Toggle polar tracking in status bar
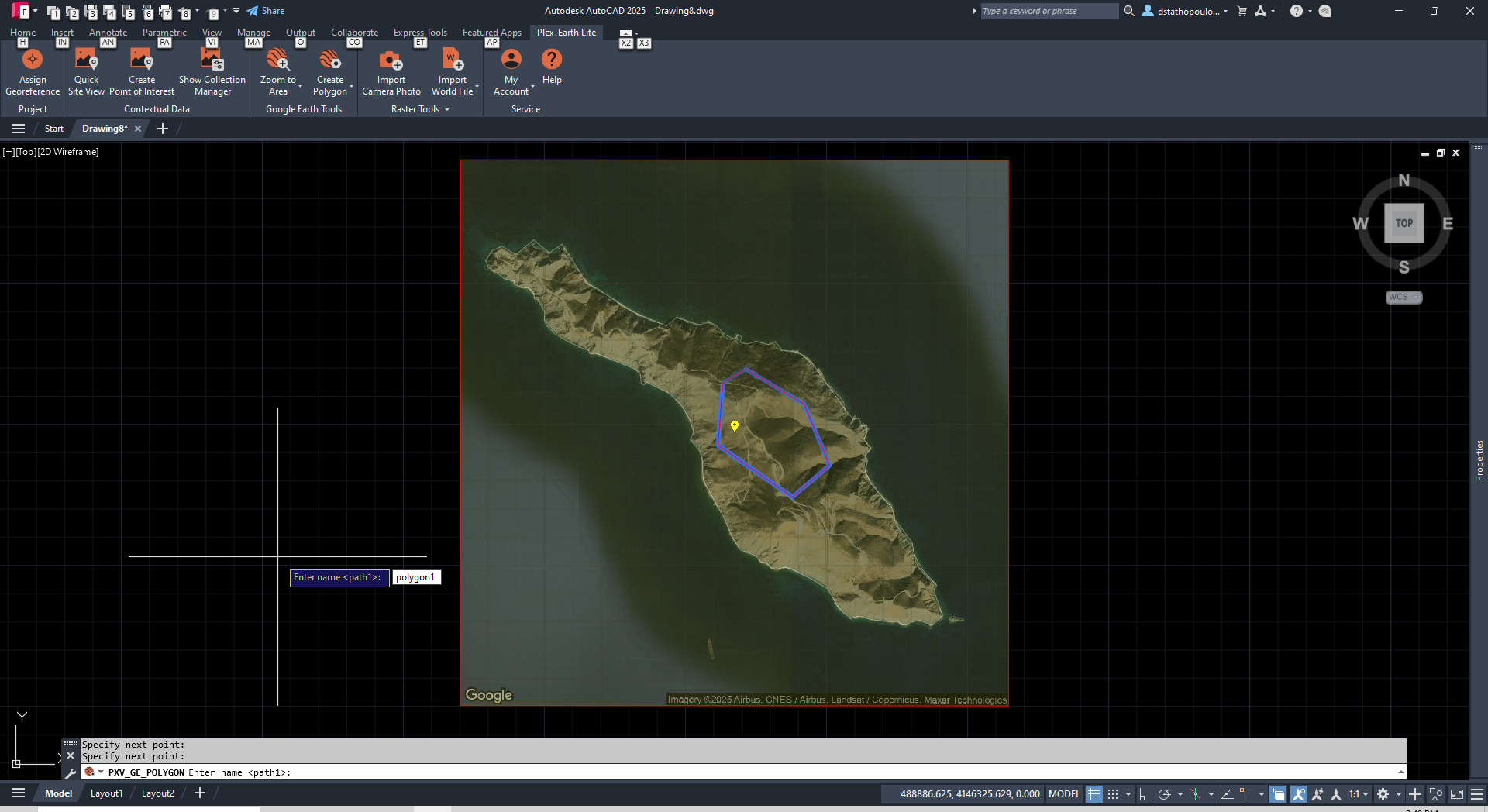 (1164, 794)
